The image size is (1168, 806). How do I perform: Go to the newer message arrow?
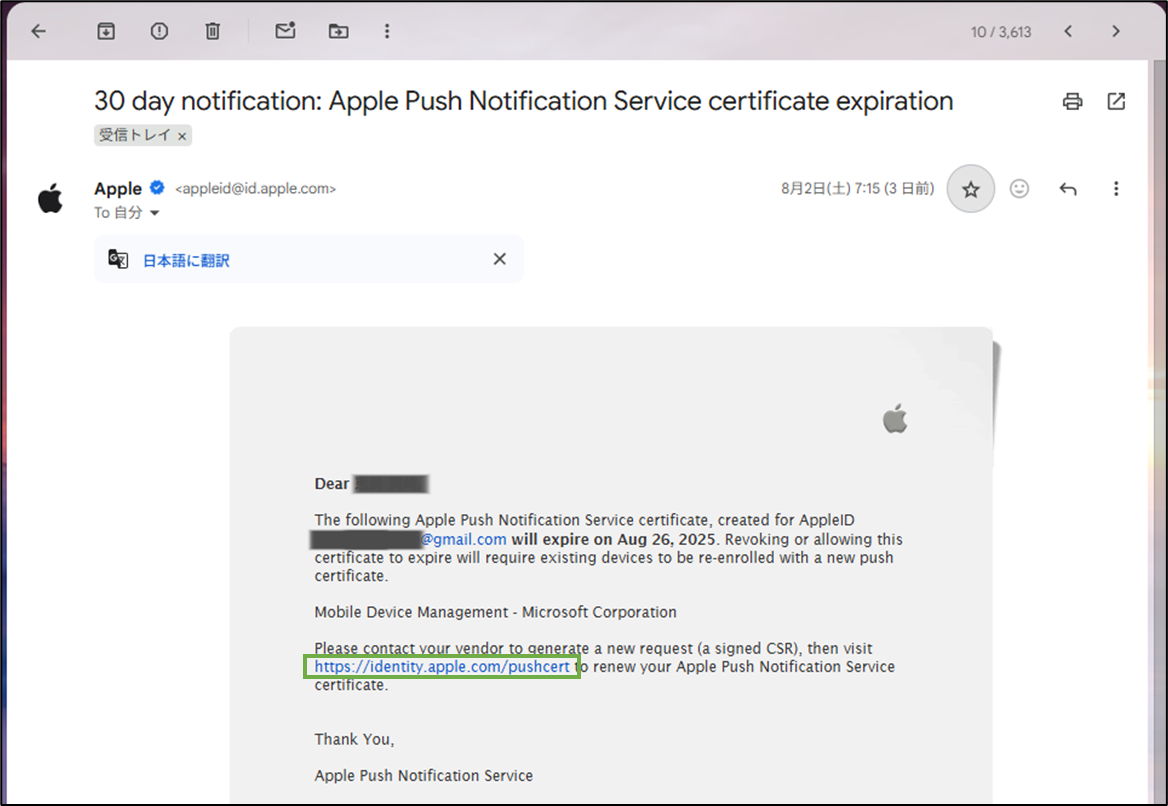(x=1068, y=31)
